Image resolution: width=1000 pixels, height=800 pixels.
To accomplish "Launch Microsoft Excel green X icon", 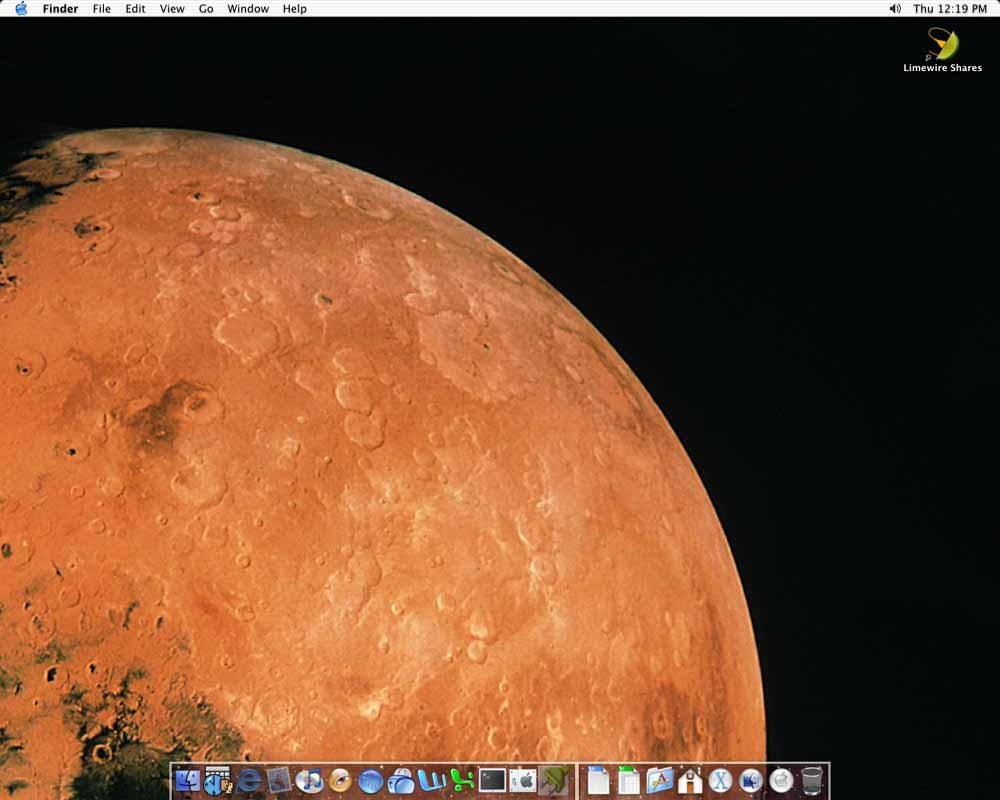I will tap(462, 781).
